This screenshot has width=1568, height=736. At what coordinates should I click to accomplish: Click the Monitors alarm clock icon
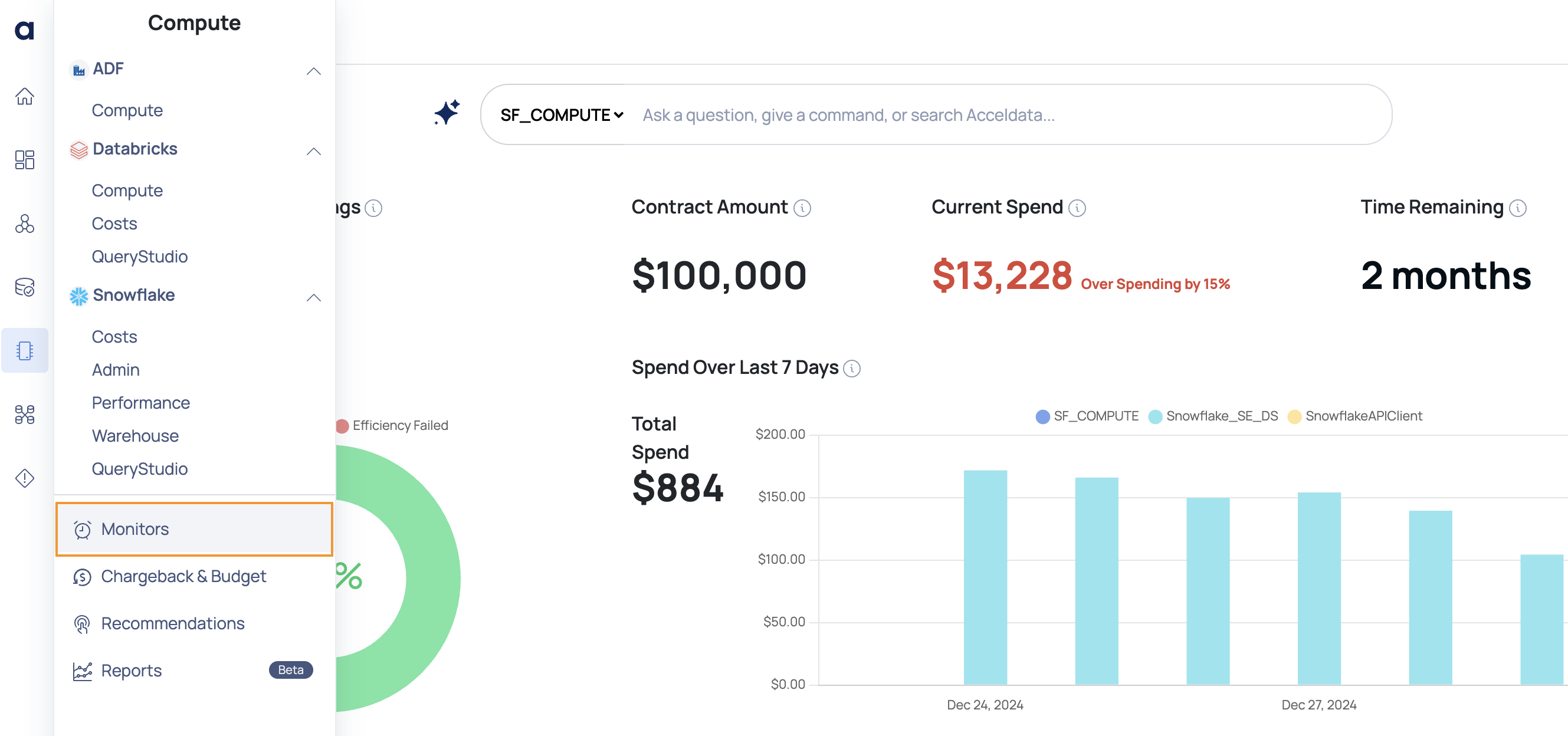pyautogui.click(x=82, y=530)
